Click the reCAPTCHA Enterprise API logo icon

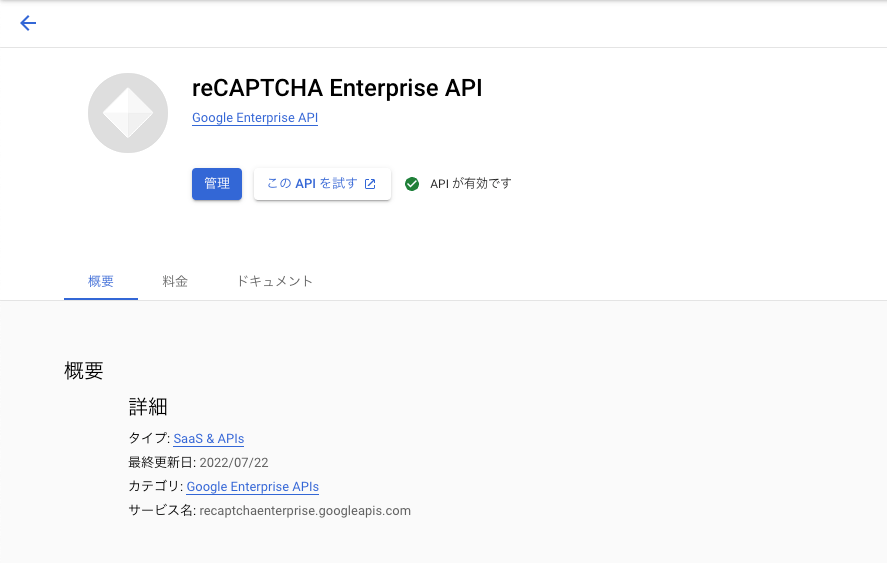point(128,113)
